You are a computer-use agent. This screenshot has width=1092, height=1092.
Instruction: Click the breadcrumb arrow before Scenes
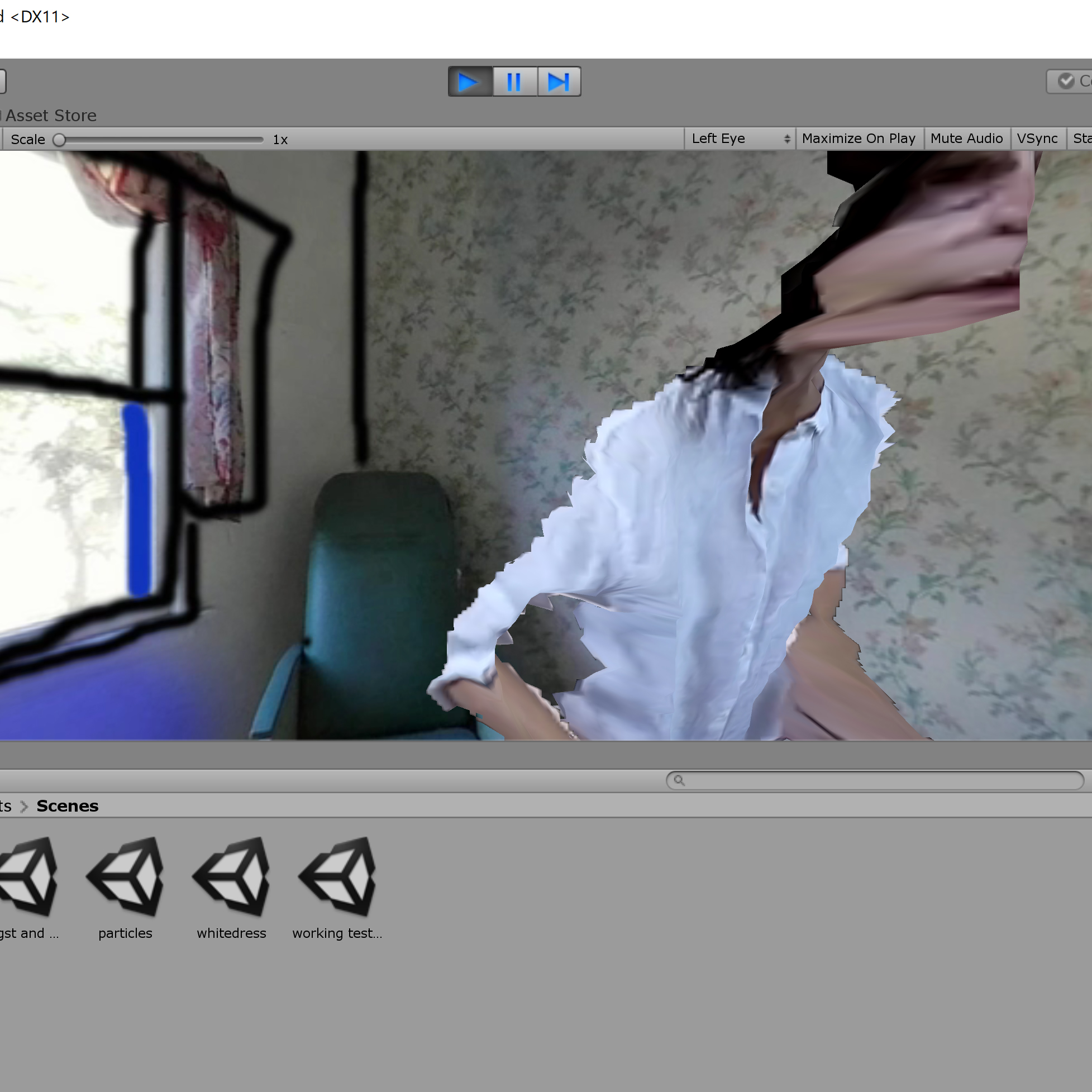coord(23,806)
